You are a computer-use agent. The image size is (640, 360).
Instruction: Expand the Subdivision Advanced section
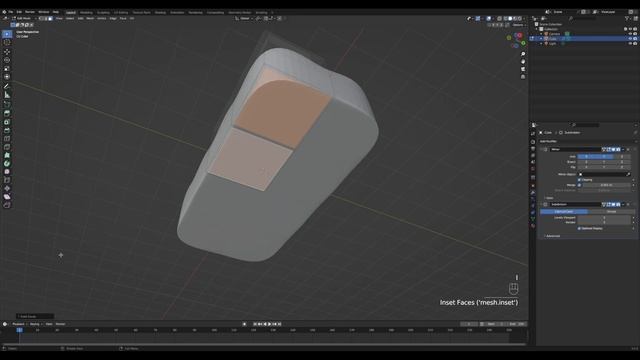[552, 236]
